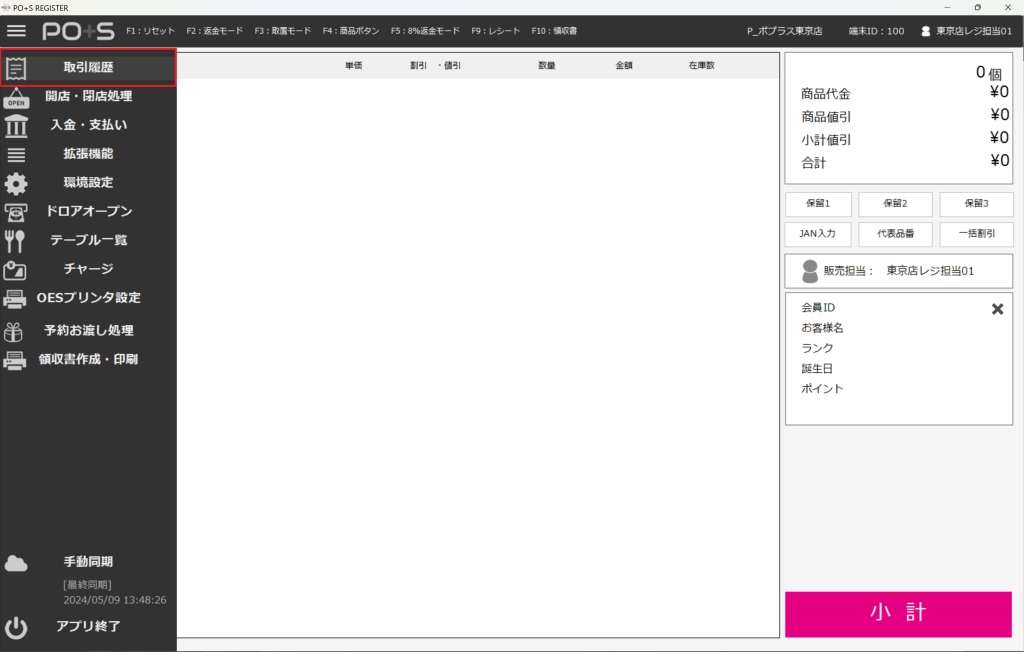
Task: Click the gear icon for 環境設定
Action: pos(16,184)
